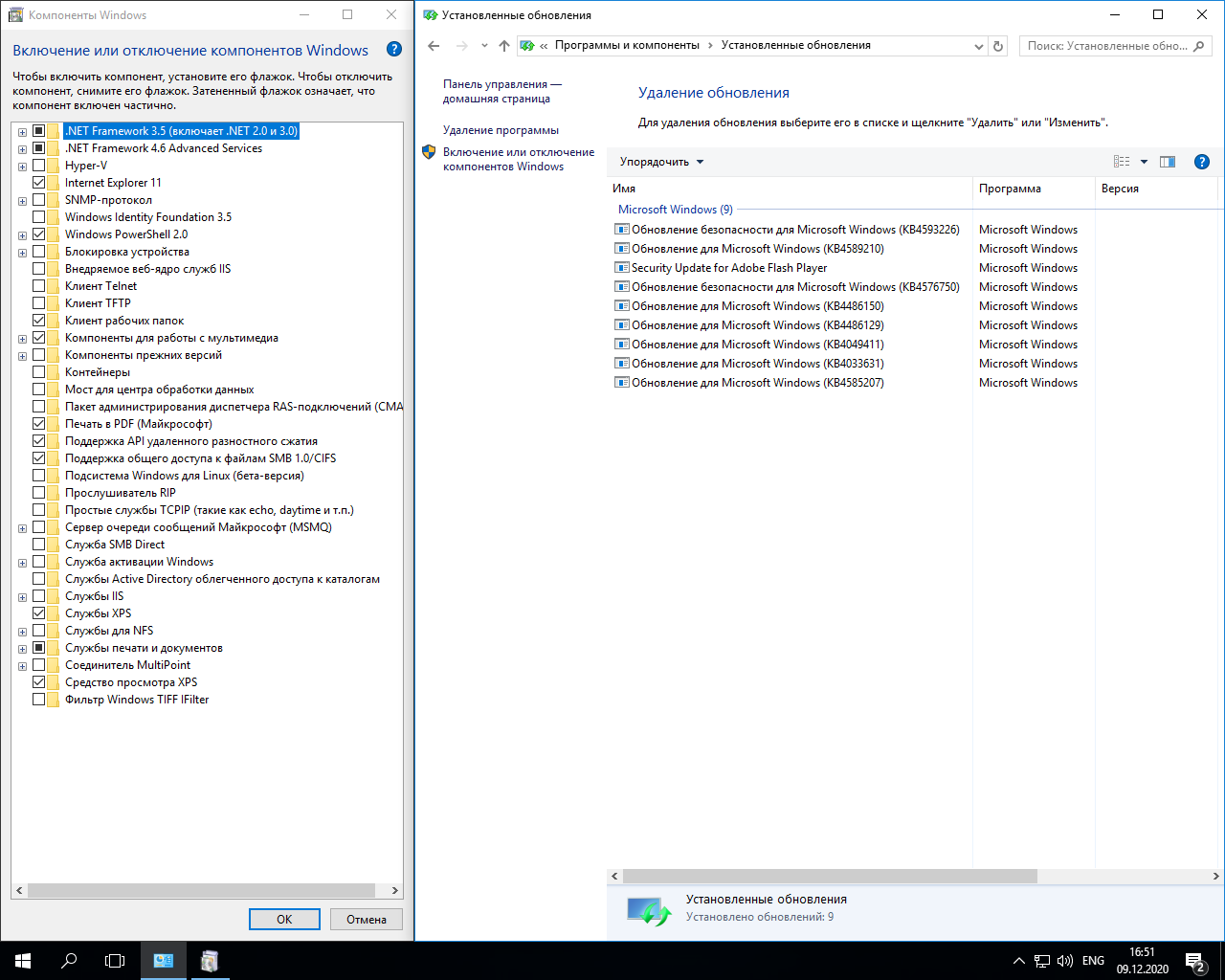1225x980 pixels.
Task: Click right scroll arrow of updates list
Action: pos(1216,876)
